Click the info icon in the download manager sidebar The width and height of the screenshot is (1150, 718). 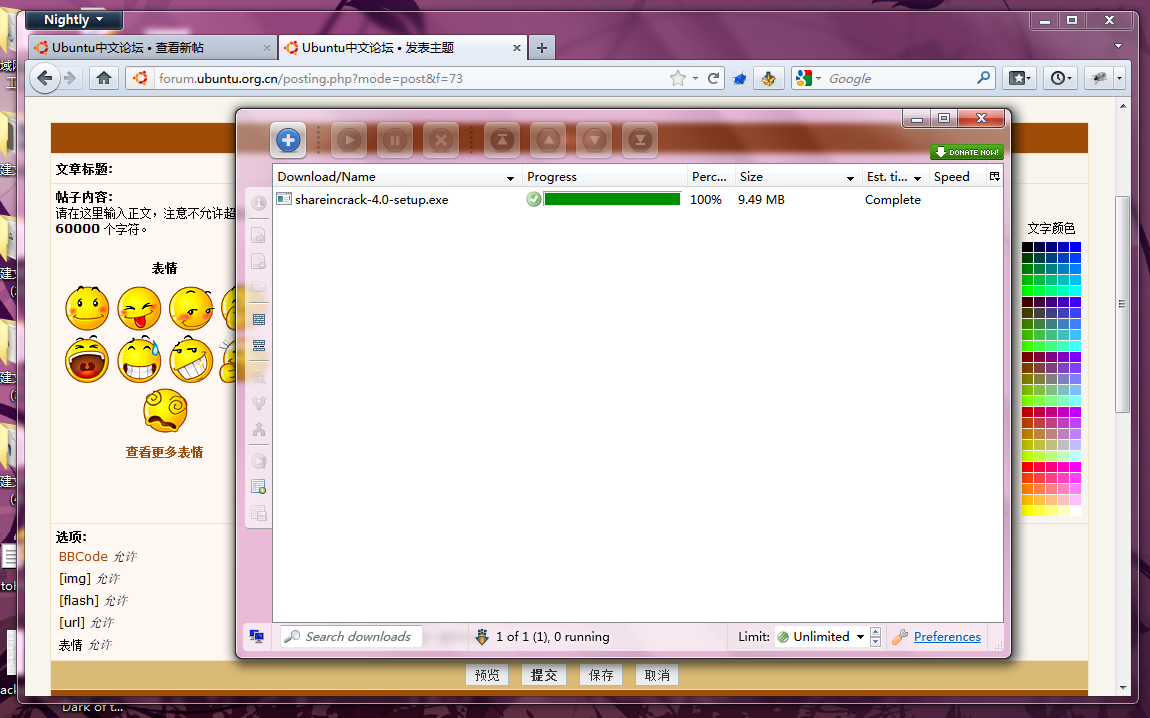click(259, 203)
